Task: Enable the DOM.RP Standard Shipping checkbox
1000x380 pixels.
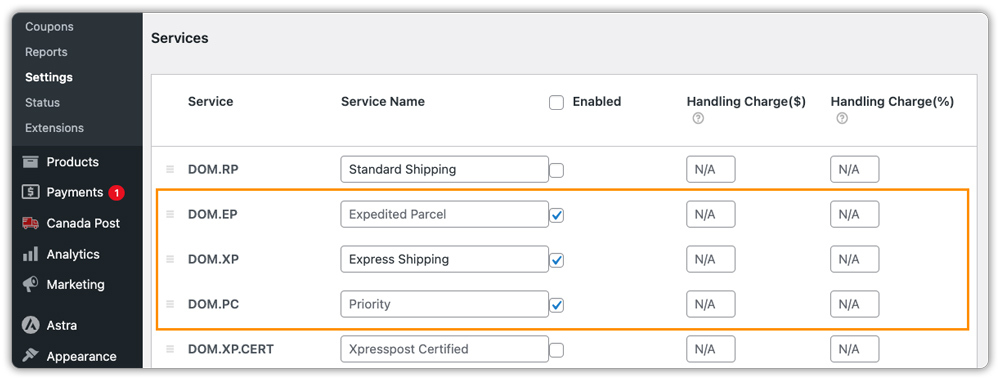Action: (556, 171)
